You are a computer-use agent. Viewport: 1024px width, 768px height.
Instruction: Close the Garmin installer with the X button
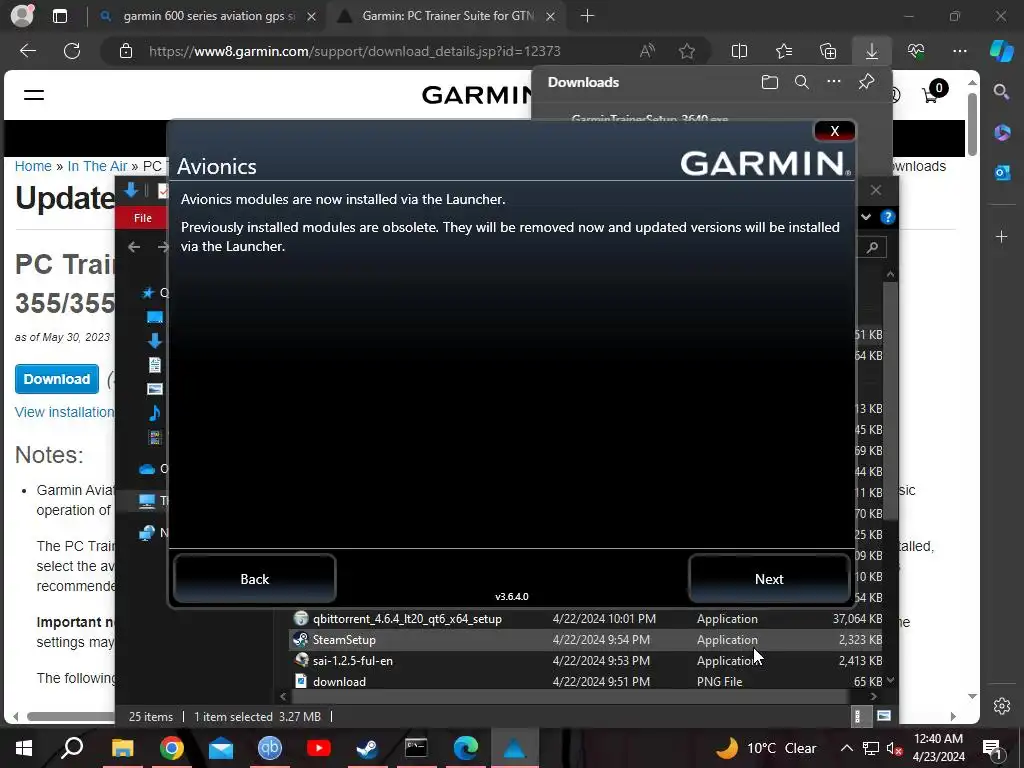(x=834, y=131)
